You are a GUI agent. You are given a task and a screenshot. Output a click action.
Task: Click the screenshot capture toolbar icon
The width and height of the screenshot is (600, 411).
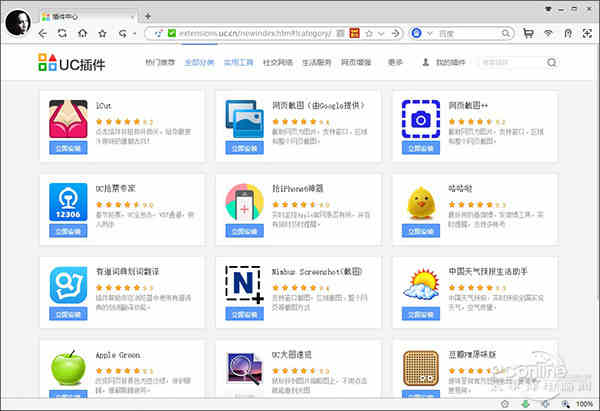[x=587, y=34]
